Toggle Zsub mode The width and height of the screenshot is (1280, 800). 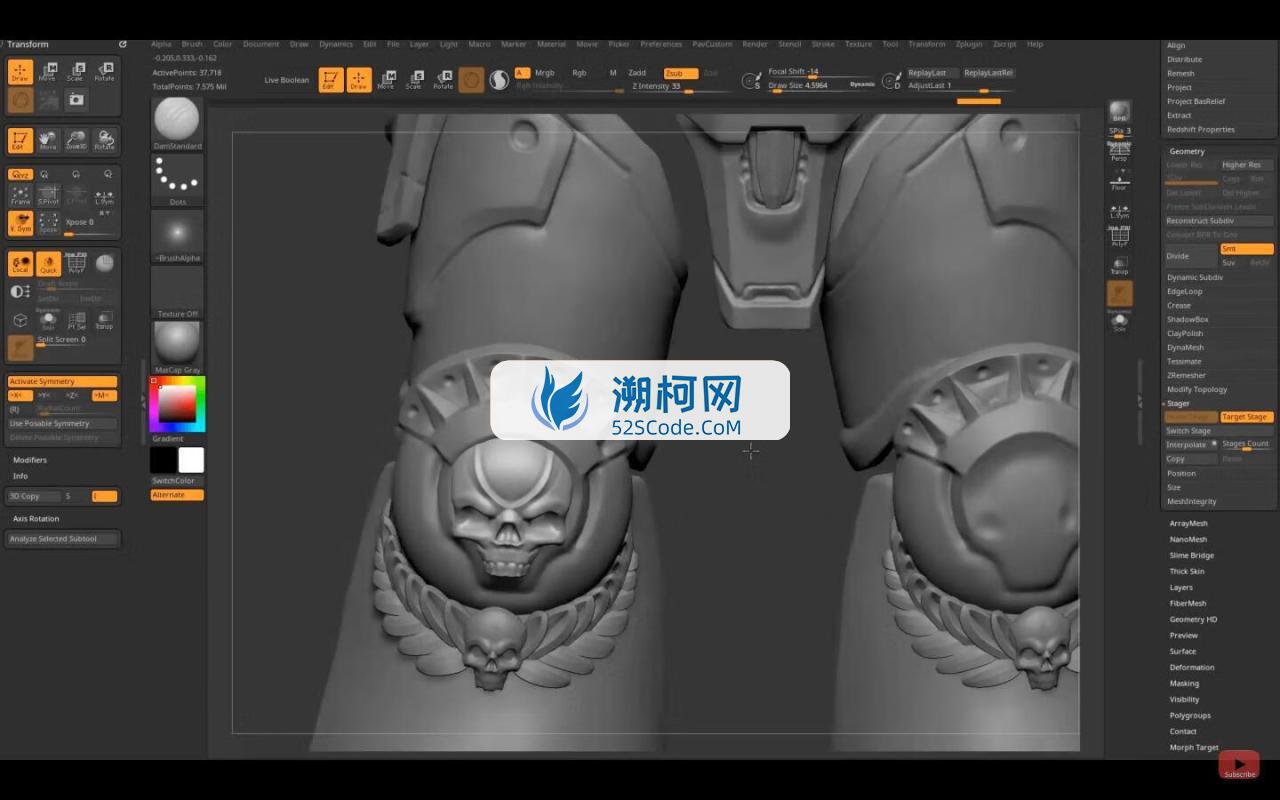pyautogui.click(x=680, y=73)
